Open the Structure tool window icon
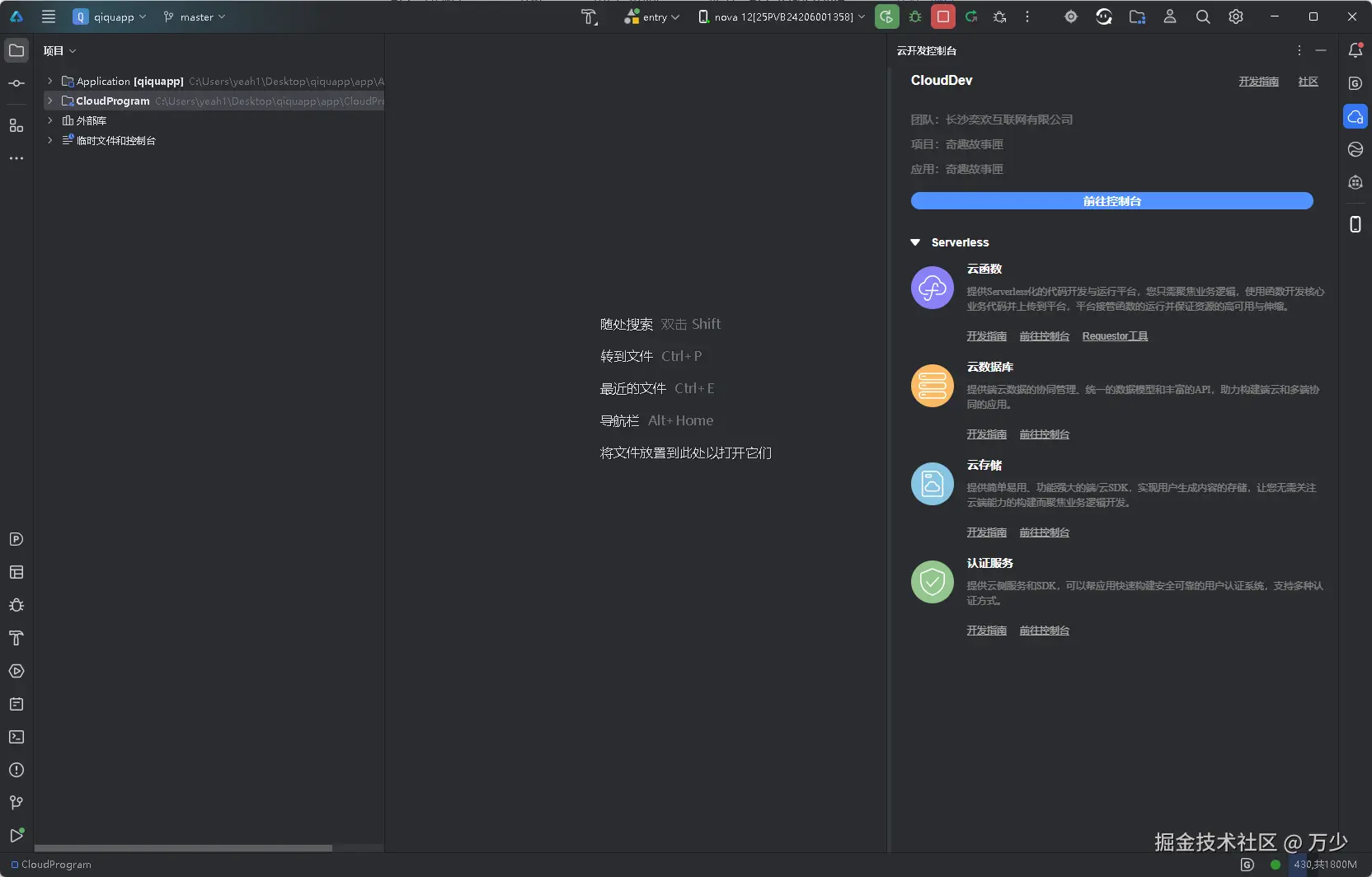Viewport: 1372px width, 877px height. [x=16, y=125]
